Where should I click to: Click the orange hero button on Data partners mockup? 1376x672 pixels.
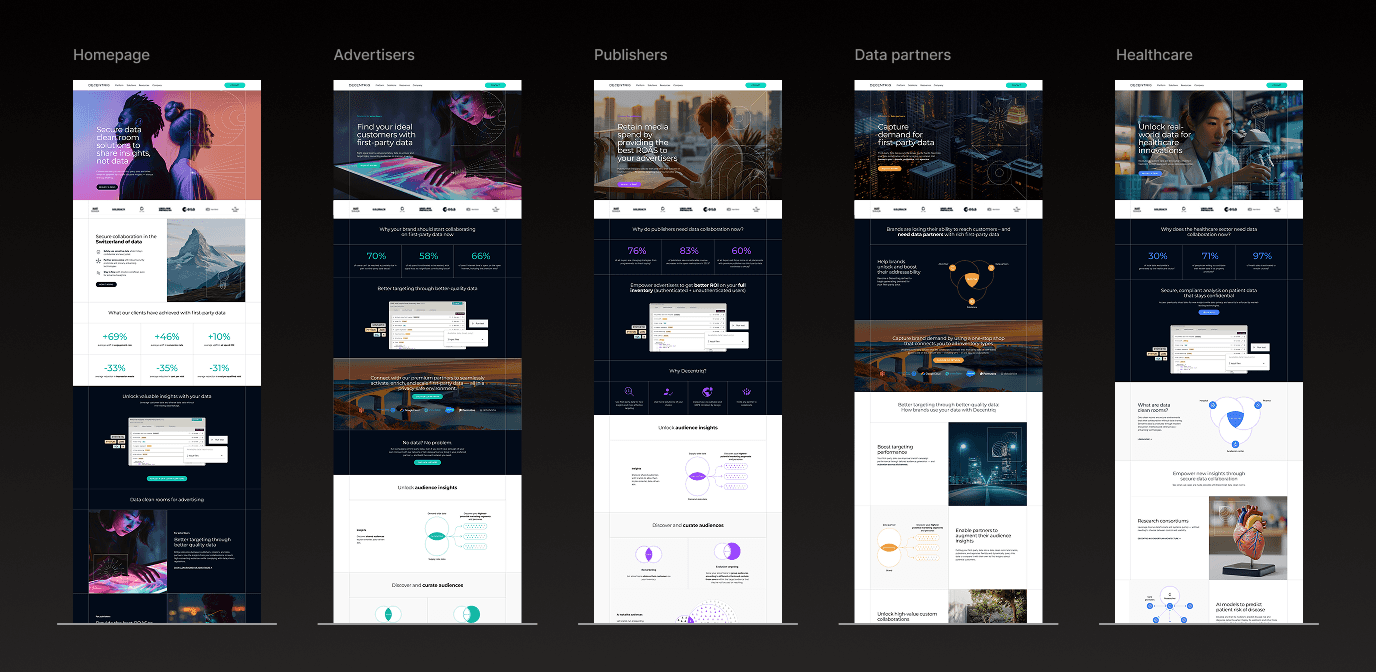889,169
